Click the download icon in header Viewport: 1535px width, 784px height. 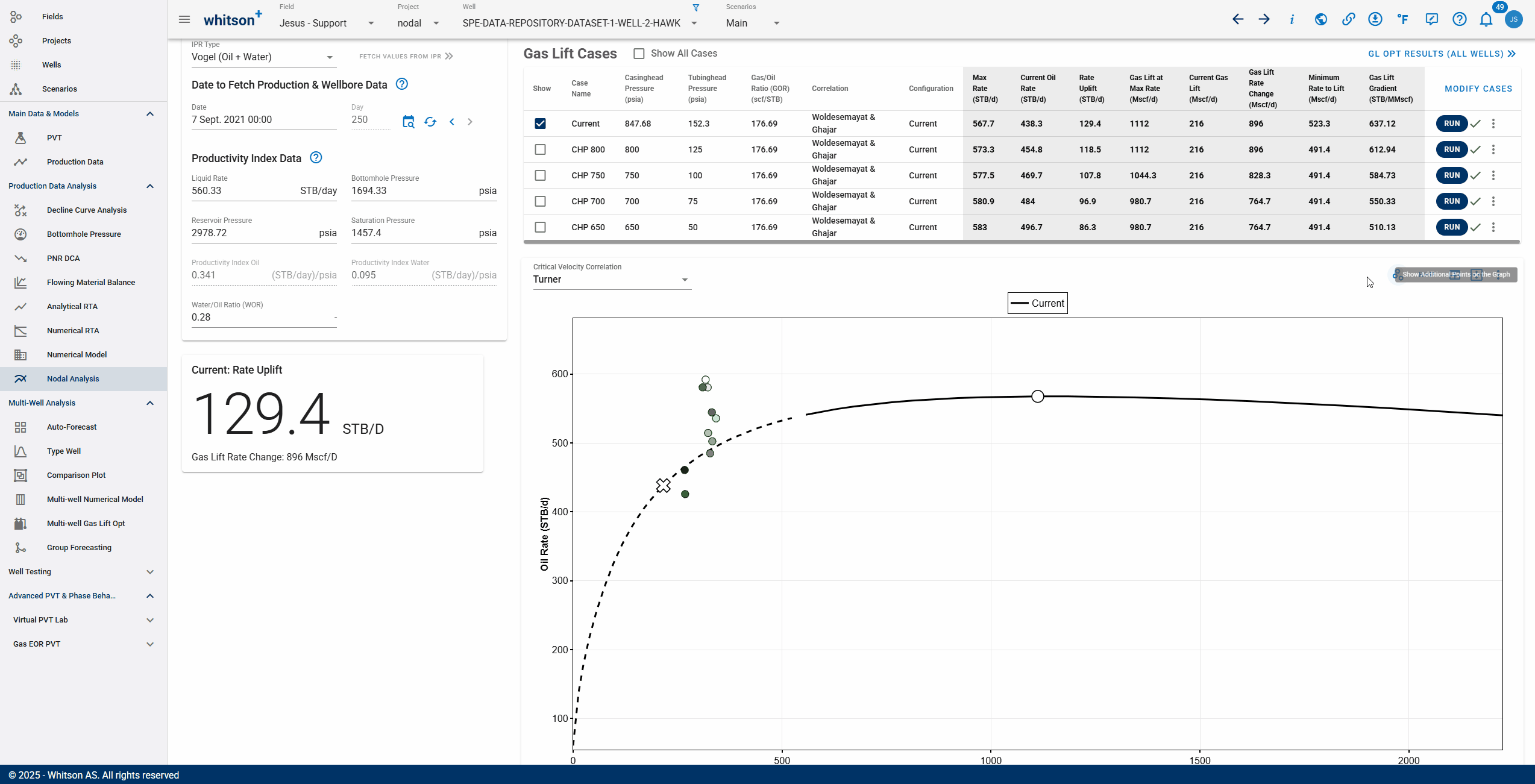[1375, 19]
